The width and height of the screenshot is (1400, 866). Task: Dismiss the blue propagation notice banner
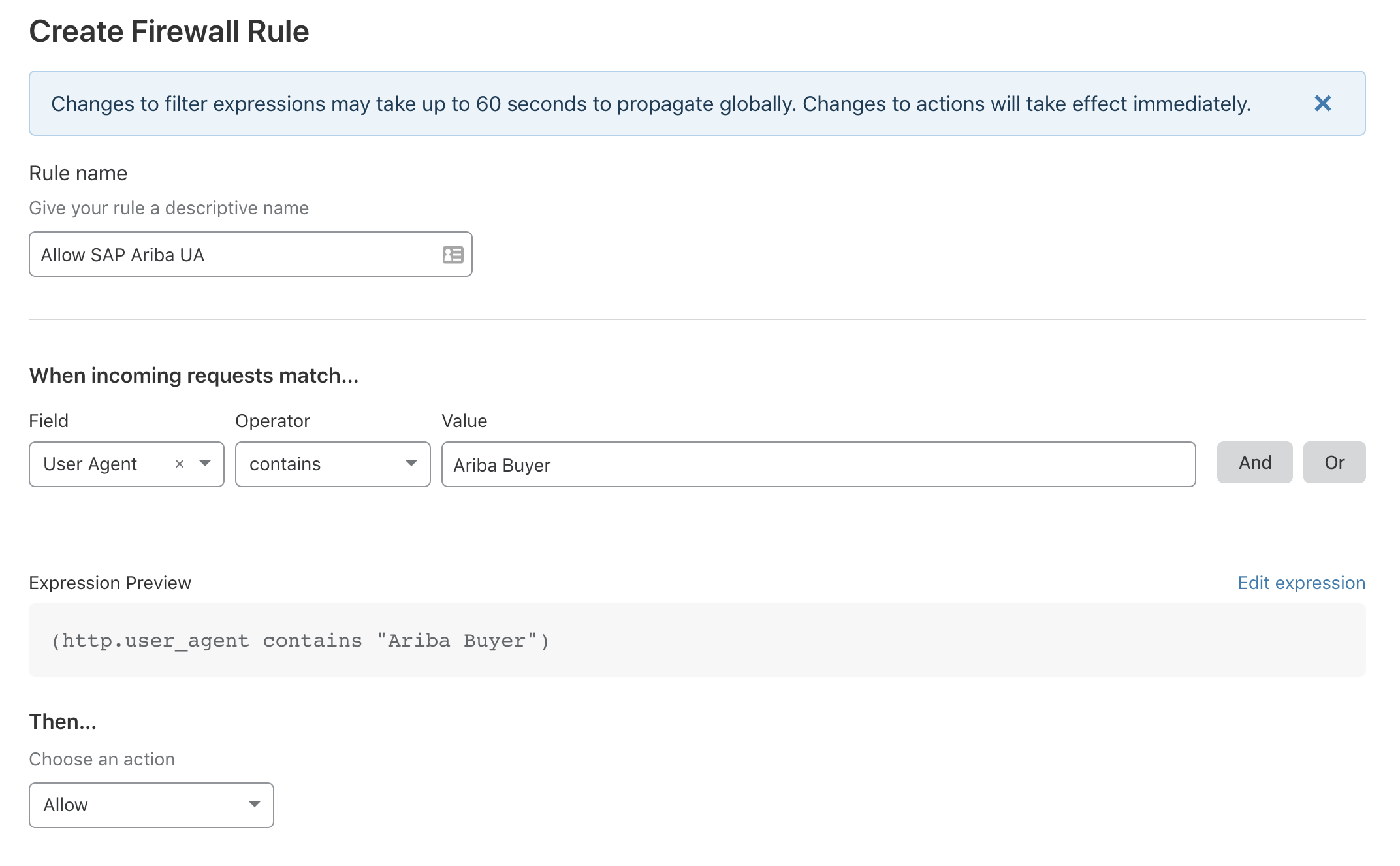(x=1322, y=103)
